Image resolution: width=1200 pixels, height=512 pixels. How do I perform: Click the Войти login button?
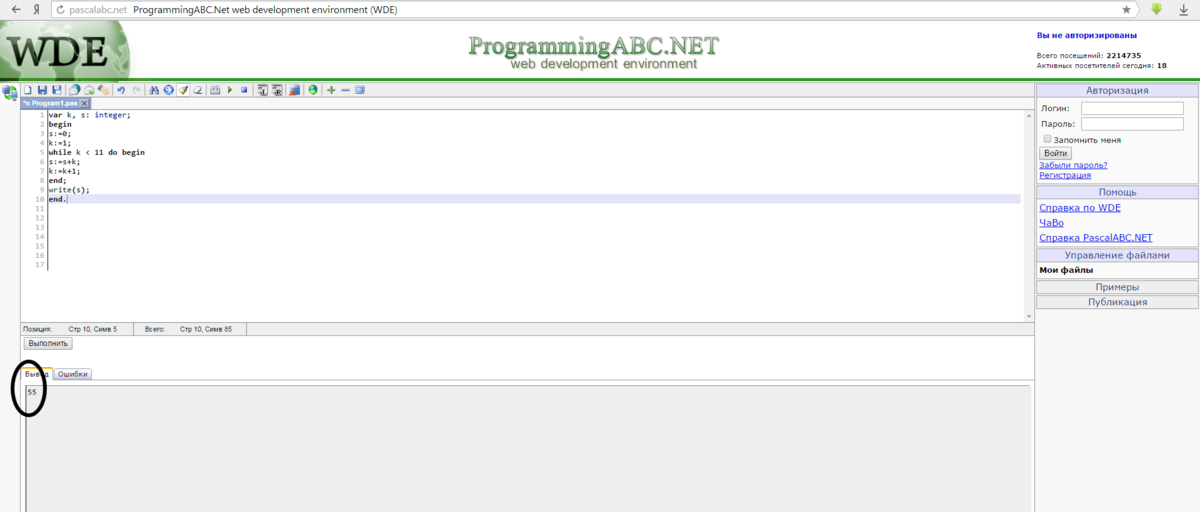tap(1055, 154)
